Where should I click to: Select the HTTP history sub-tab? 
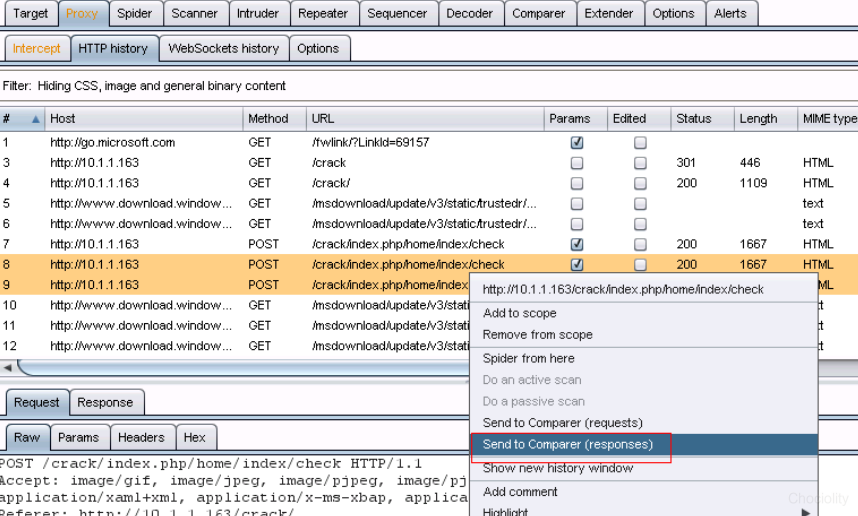tap(113, 48)
